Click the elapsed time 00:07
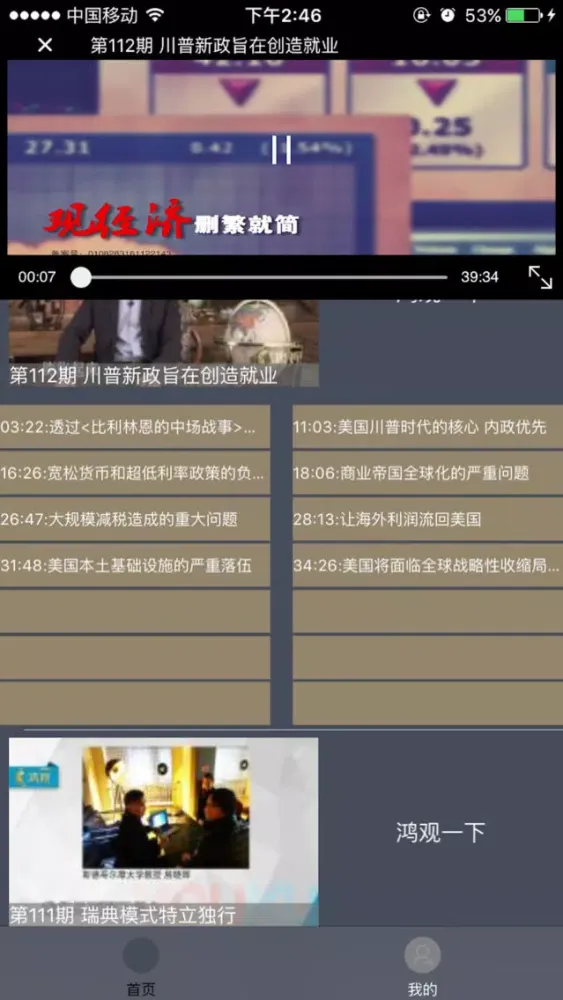This screenshot has height=1000, width=563. (x=36, y=277)
